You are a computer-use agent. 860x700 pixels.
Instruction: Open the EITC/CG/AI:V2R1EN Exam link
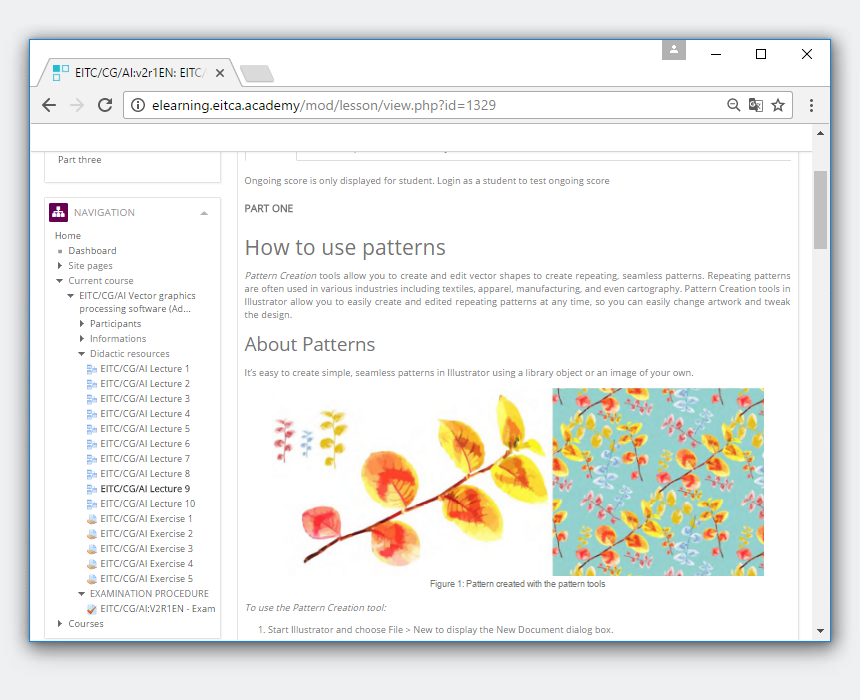click(157, 609)
